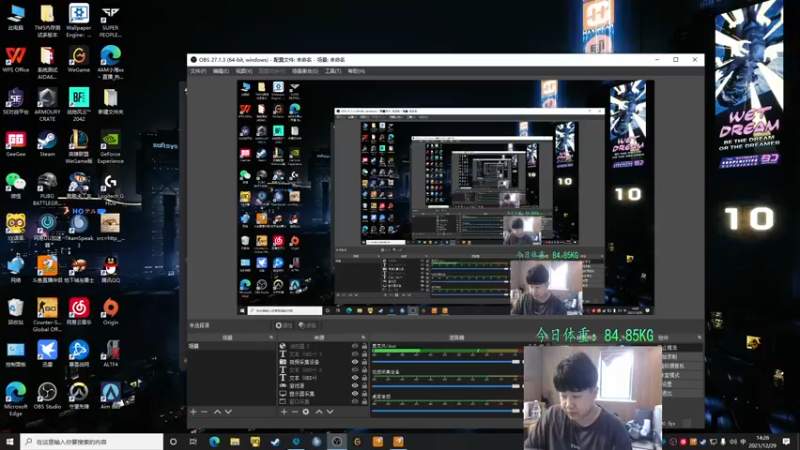Lock the 浏览器 2 source
800x450 pixels.
tap(364, 346)
